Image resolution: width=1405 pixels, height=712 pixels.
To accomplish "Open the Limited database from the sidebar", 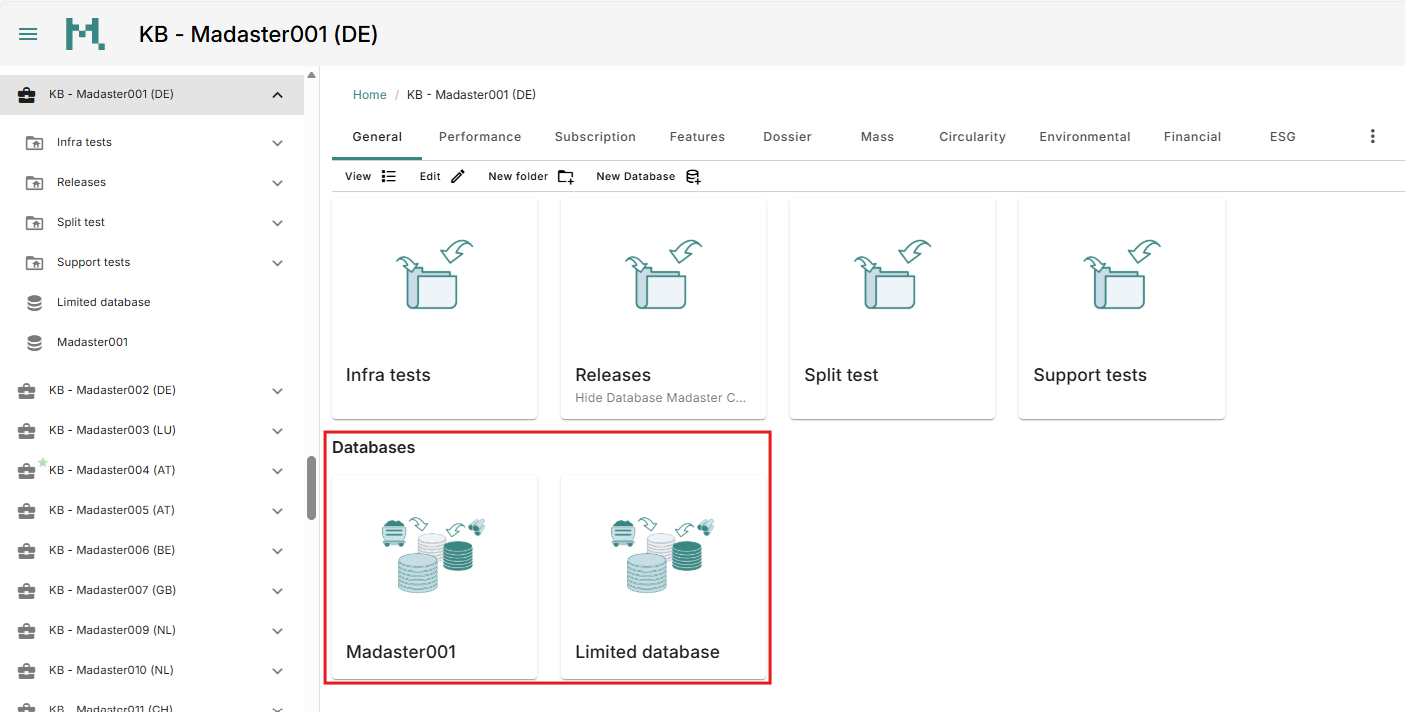I will tap(101, 301).
